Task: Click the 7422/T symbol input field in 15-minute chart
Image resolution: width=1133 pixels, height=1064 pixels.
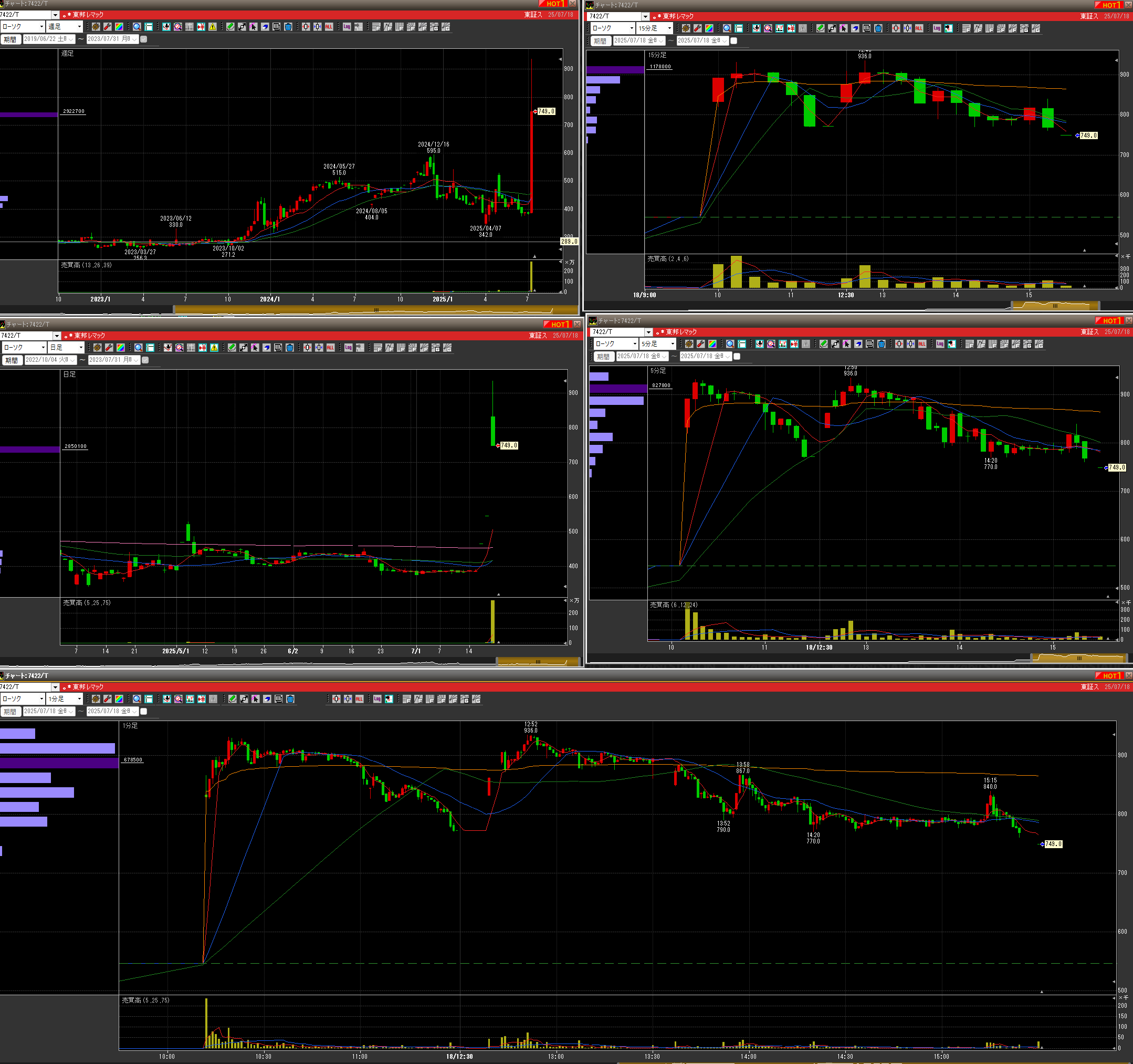Action: click(x=614, y=16)
